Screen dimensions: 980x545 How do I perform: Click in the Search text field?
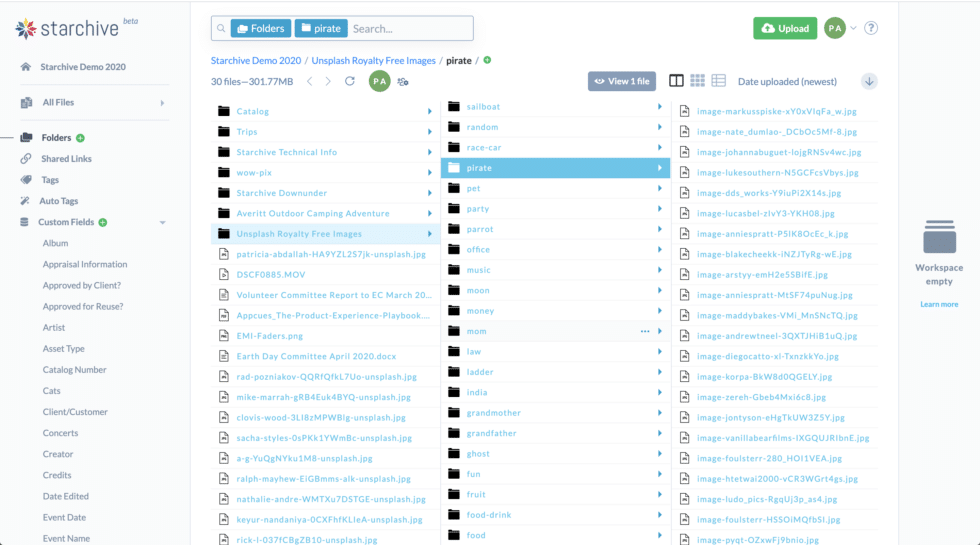coord(410,28)
